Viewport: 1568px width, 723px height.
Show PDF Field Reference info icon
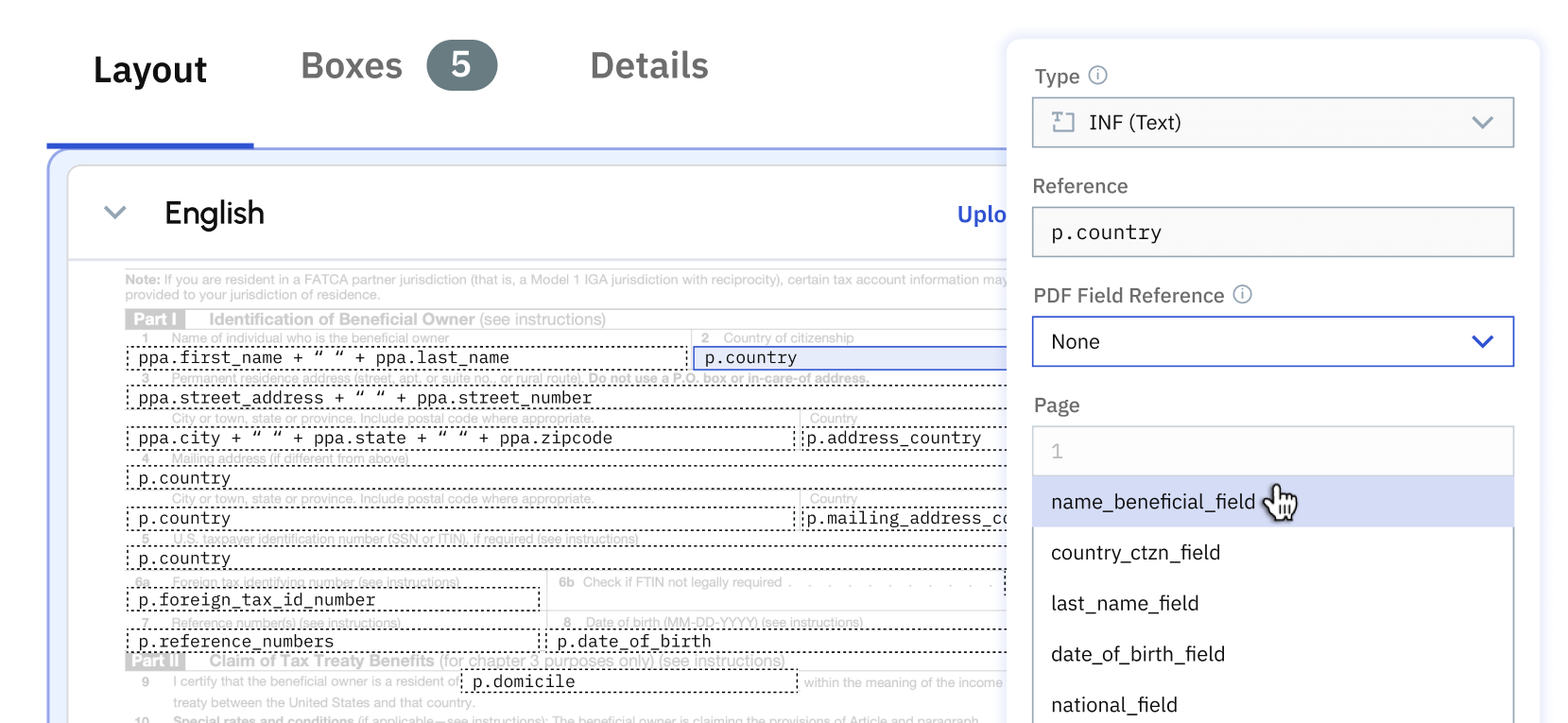click(x=1243, y=295)
